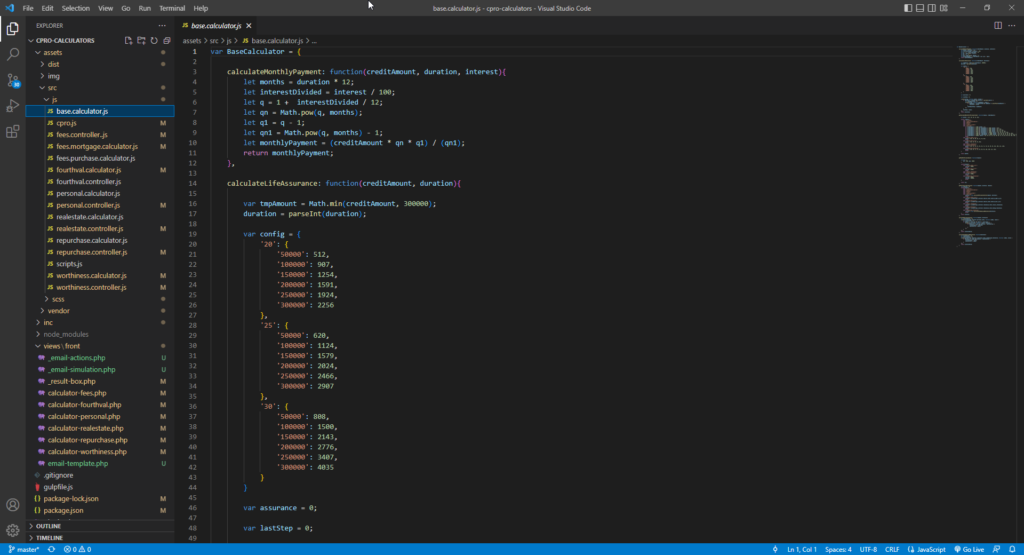This screenshot has width=1024, height=555.
Task: Open the Extensions view
Action: pyautogui.click(x=12, y=132)
